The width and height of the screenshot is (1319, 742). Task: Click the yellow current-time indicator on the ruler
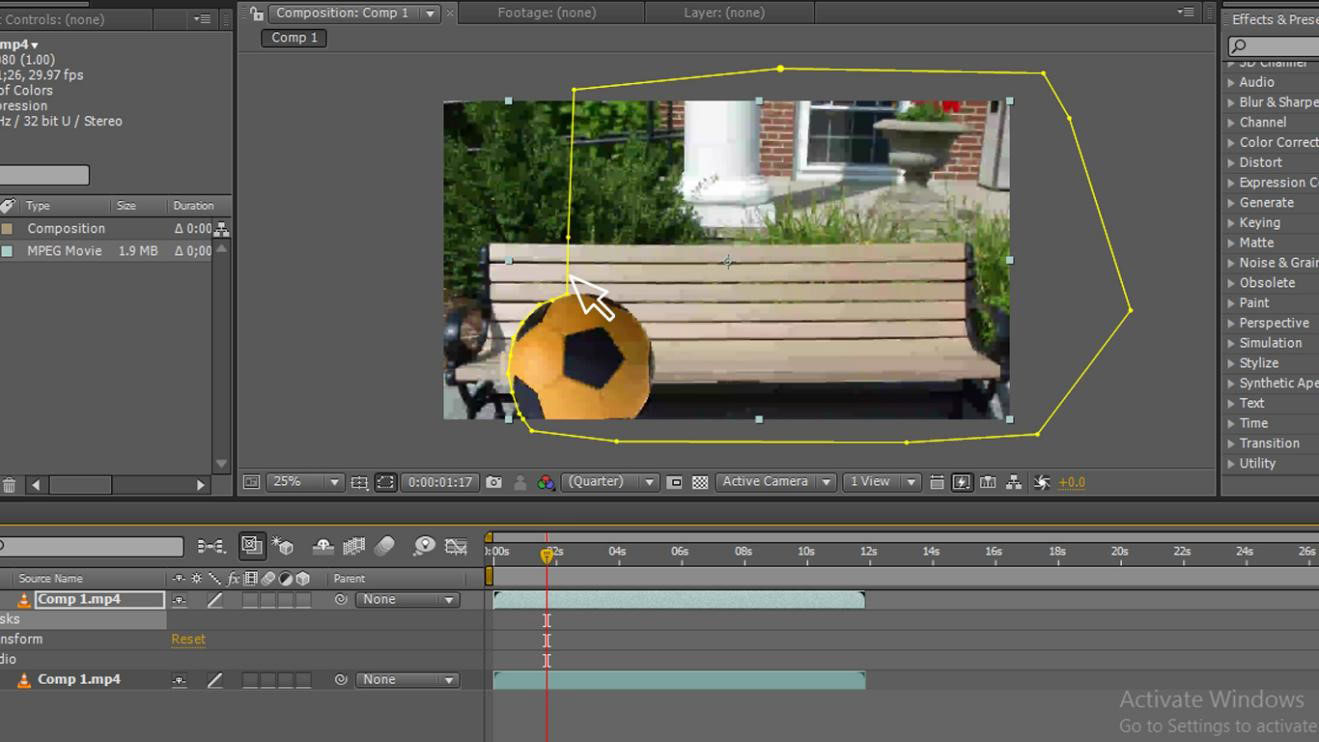click(547, 554)
